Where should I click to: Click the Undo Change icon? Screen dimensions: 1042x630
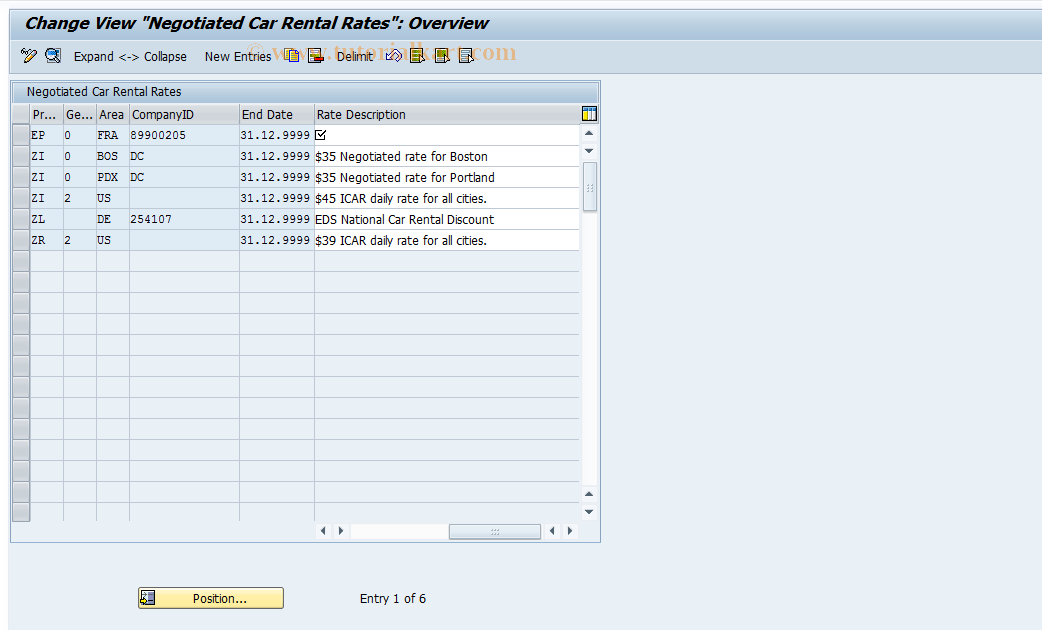pos(393,56)
